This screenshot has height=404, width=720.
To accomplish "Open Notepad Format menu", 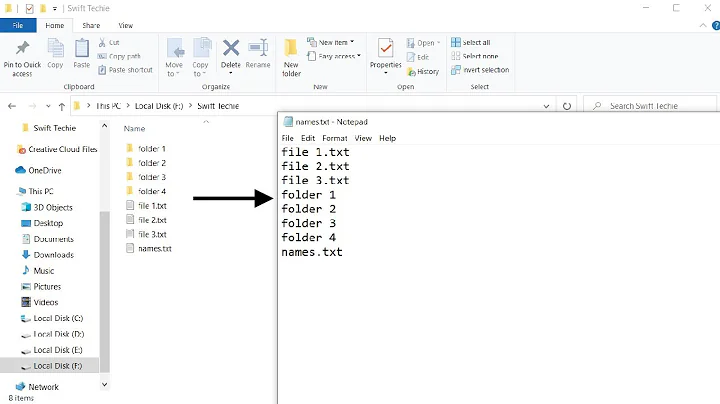I will [335, 138].
